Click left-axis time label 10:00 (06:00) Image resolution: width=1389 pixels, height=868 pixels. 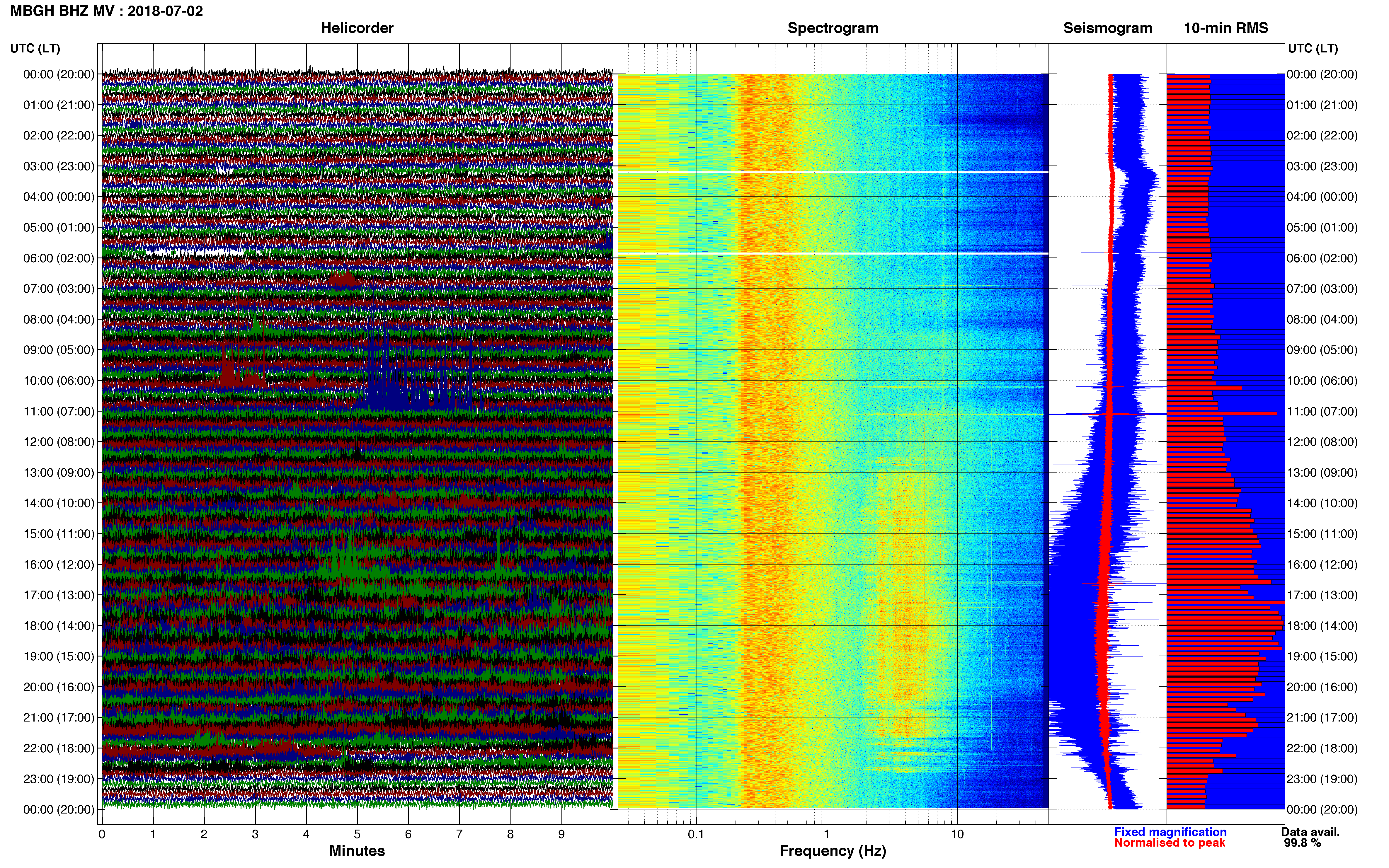point(59,381)
